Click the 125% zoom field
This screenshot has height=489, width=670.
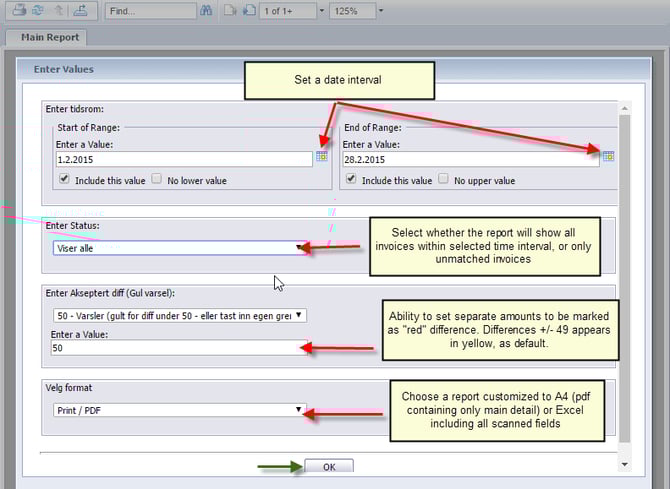tap(353, 11)
